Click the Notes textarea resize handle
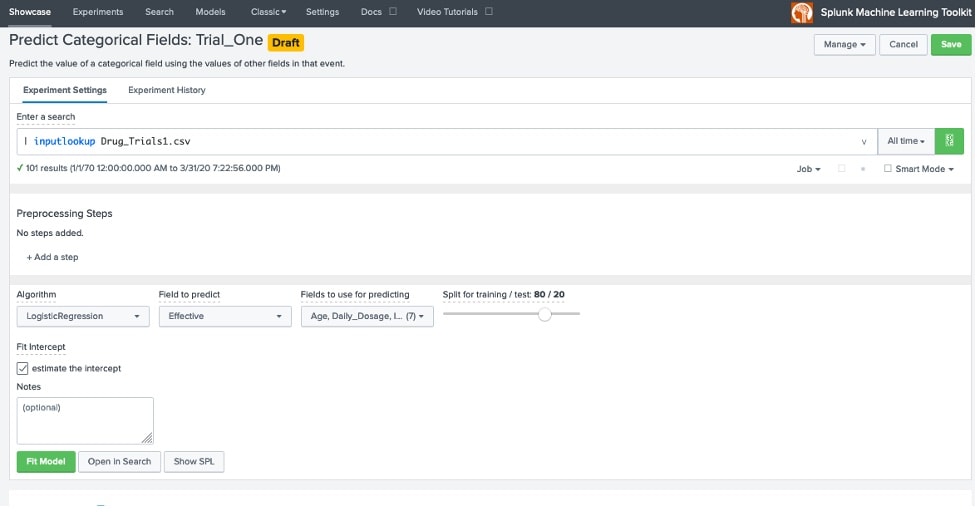This screenshot has height=524, width=977. tap(147, 438)
